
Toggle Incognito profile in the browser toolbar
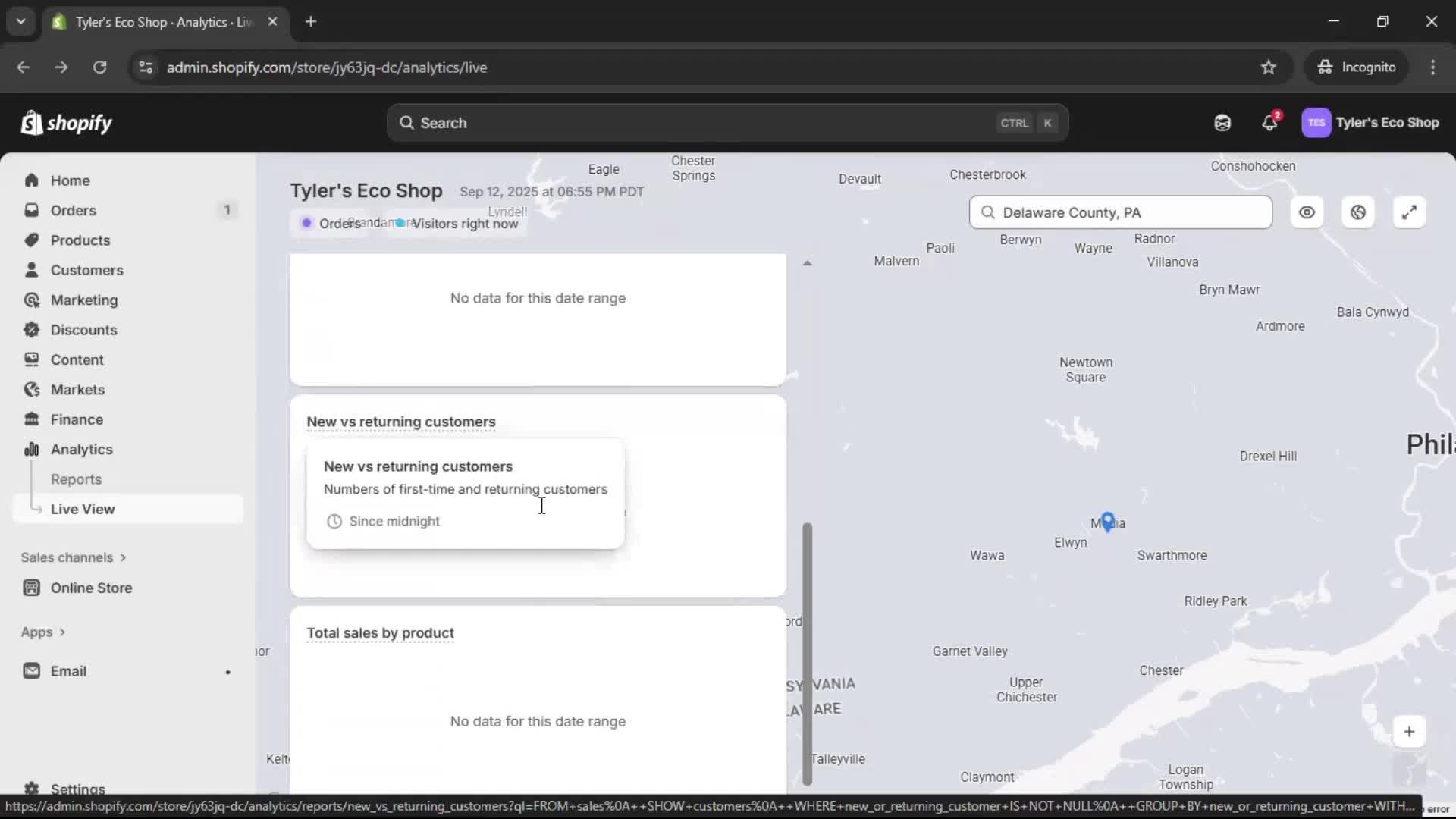[x=1357, y=67]
